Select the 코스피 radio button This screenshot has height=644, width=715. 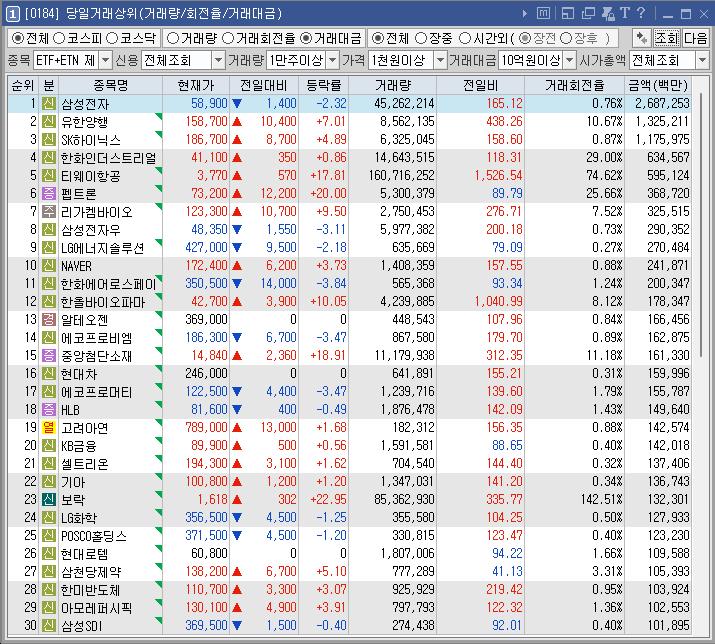coord(59,38)
